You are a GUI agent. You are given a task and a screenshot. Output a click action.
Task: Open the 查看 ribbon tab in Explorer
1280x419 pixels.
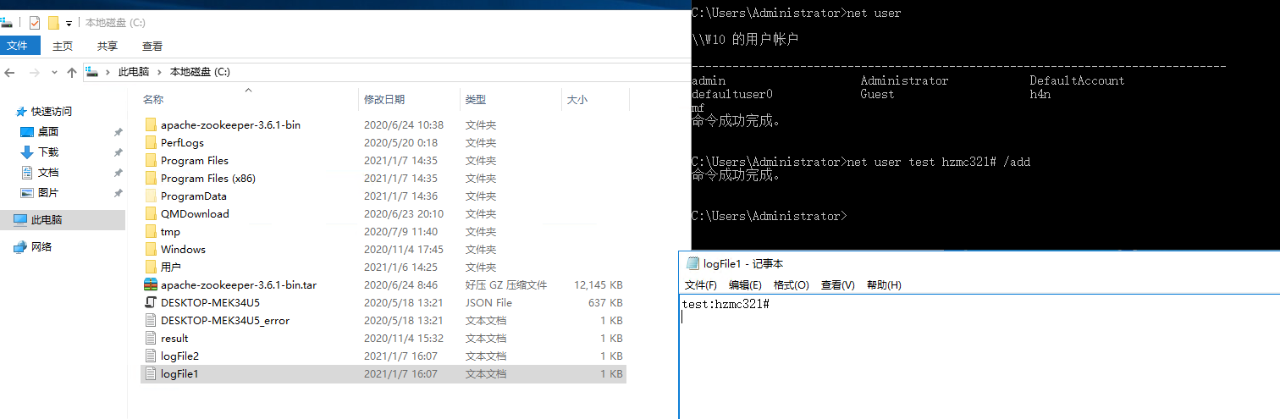152,46
